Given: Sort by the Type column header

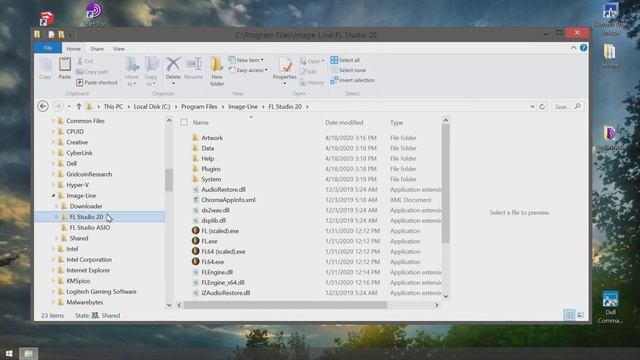Looking at the screenshot, I should point(396,122).
